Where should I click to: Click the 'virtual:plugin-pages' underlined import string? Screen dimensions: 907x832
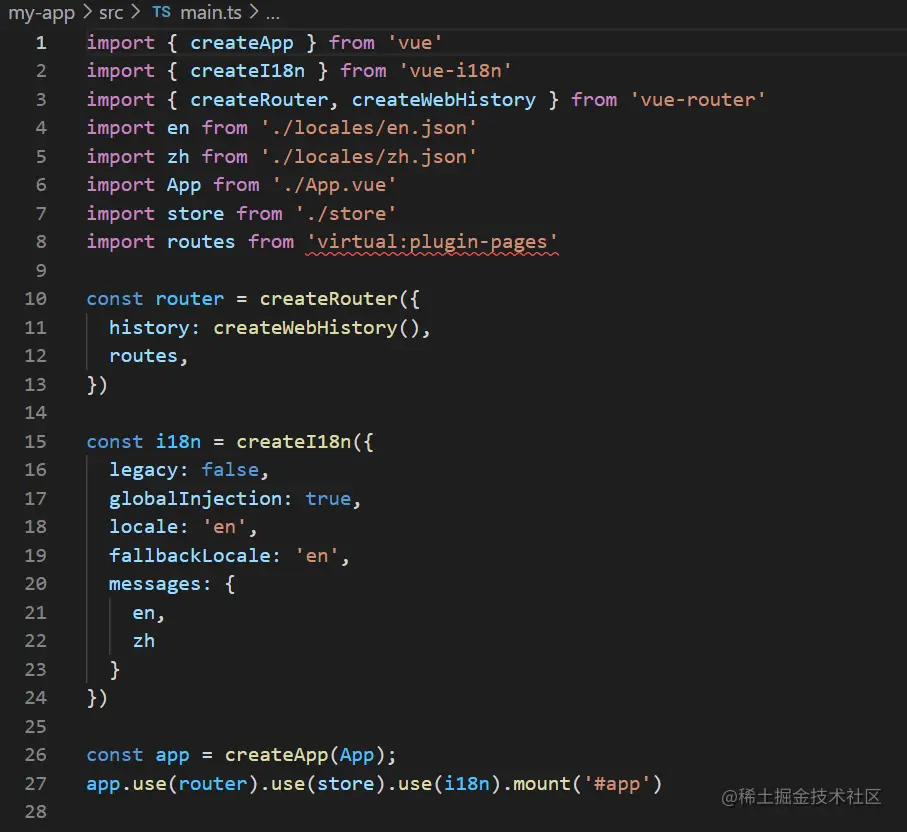click(432, 242)
